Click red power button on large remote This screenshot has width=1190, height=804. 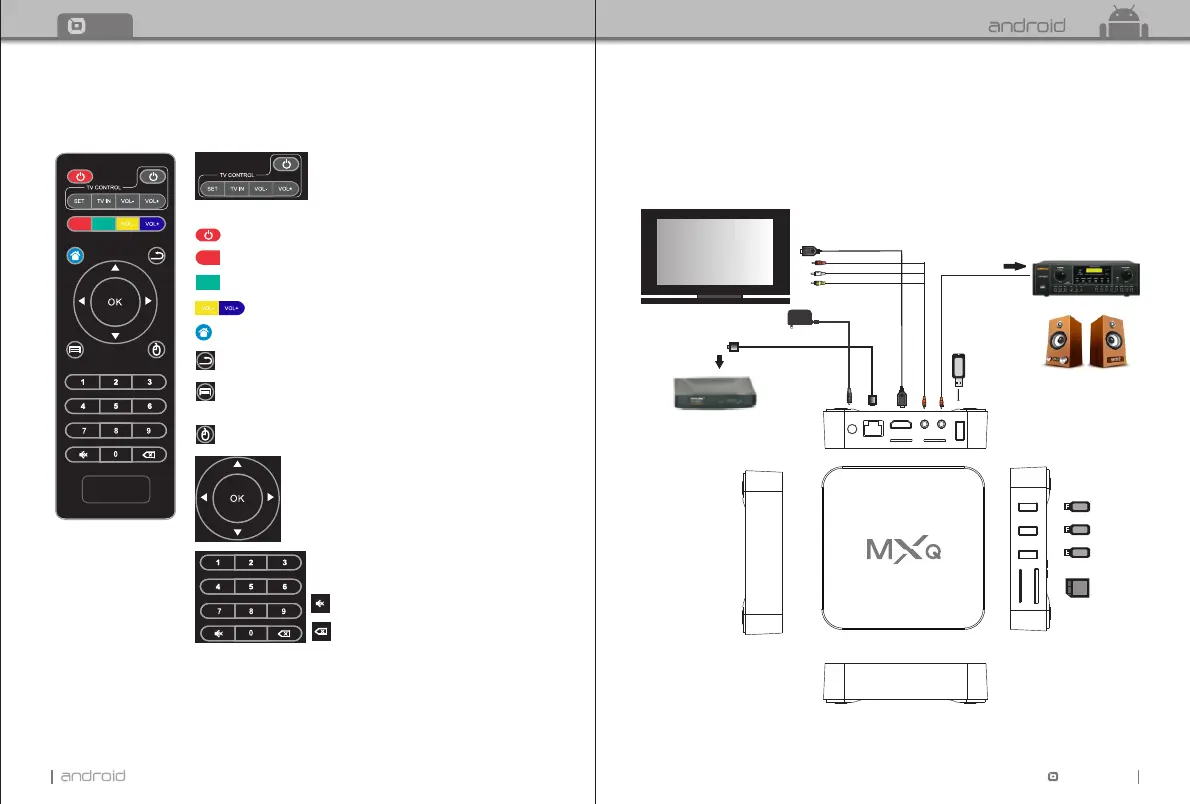tap(80, 176)
